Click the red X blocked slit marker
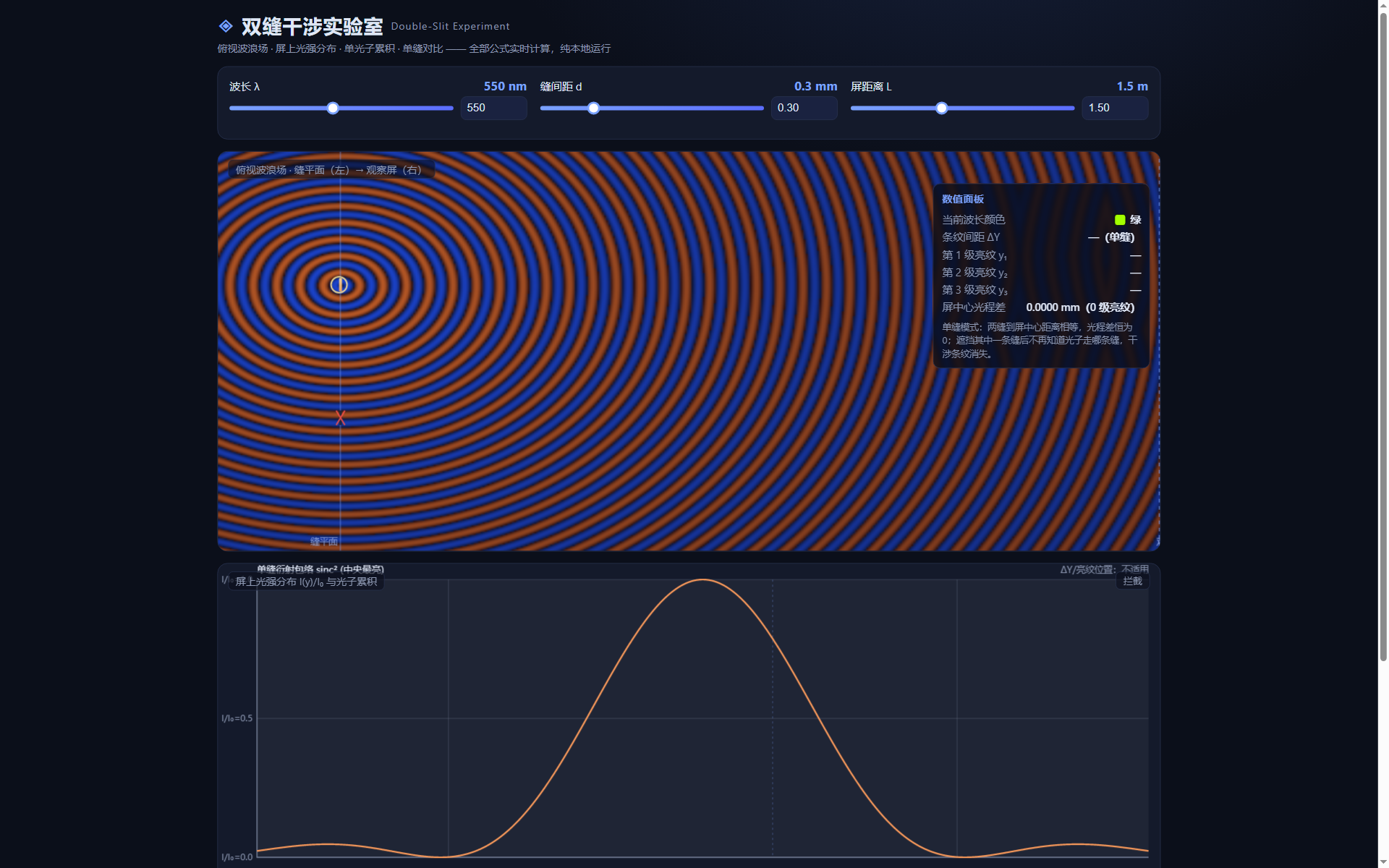 340,418
